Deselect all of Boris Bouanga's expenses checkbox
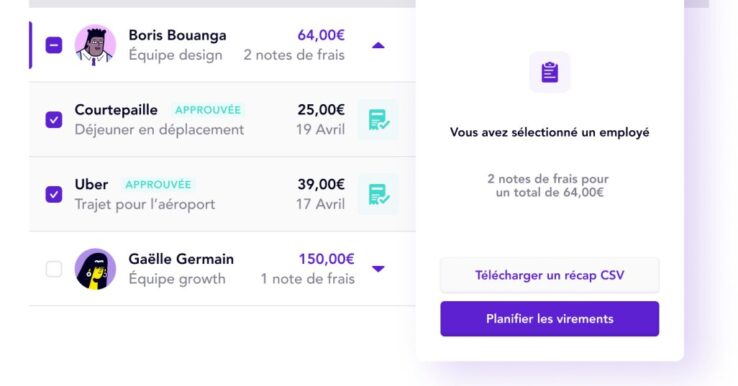738x386 pixels. click(54, 45)
